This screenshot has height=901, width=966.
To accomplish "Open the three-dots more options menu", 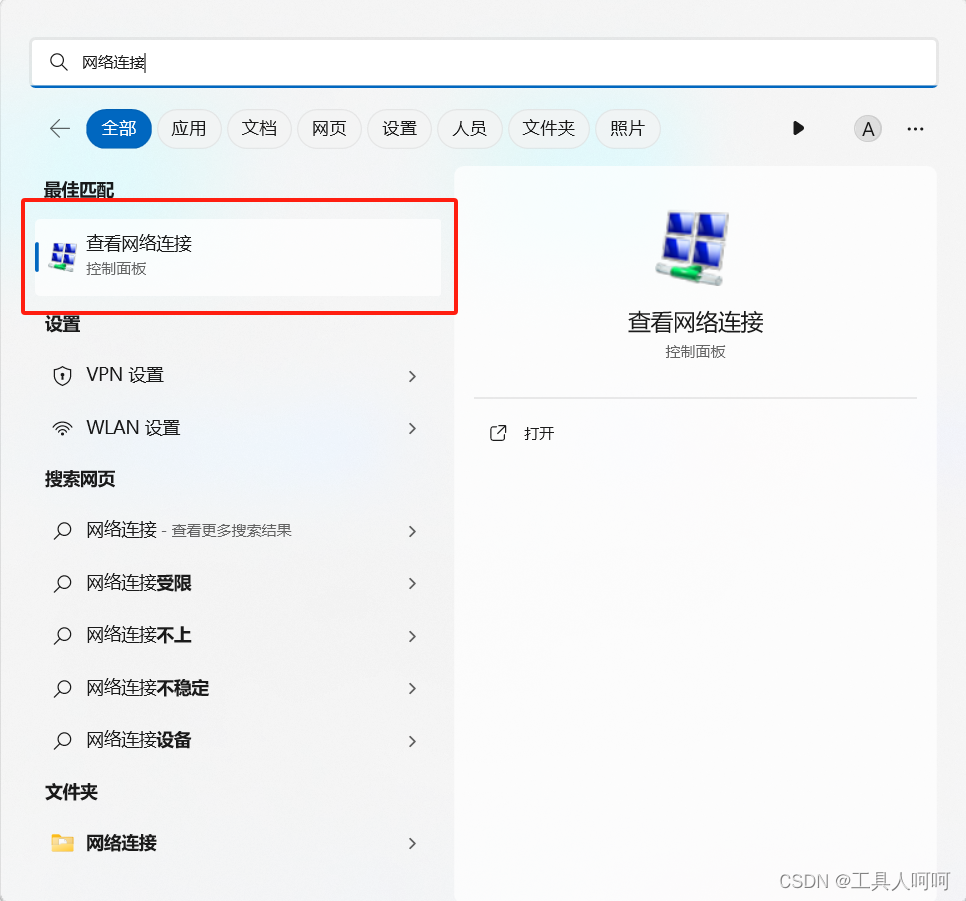I will coord(915,129).
